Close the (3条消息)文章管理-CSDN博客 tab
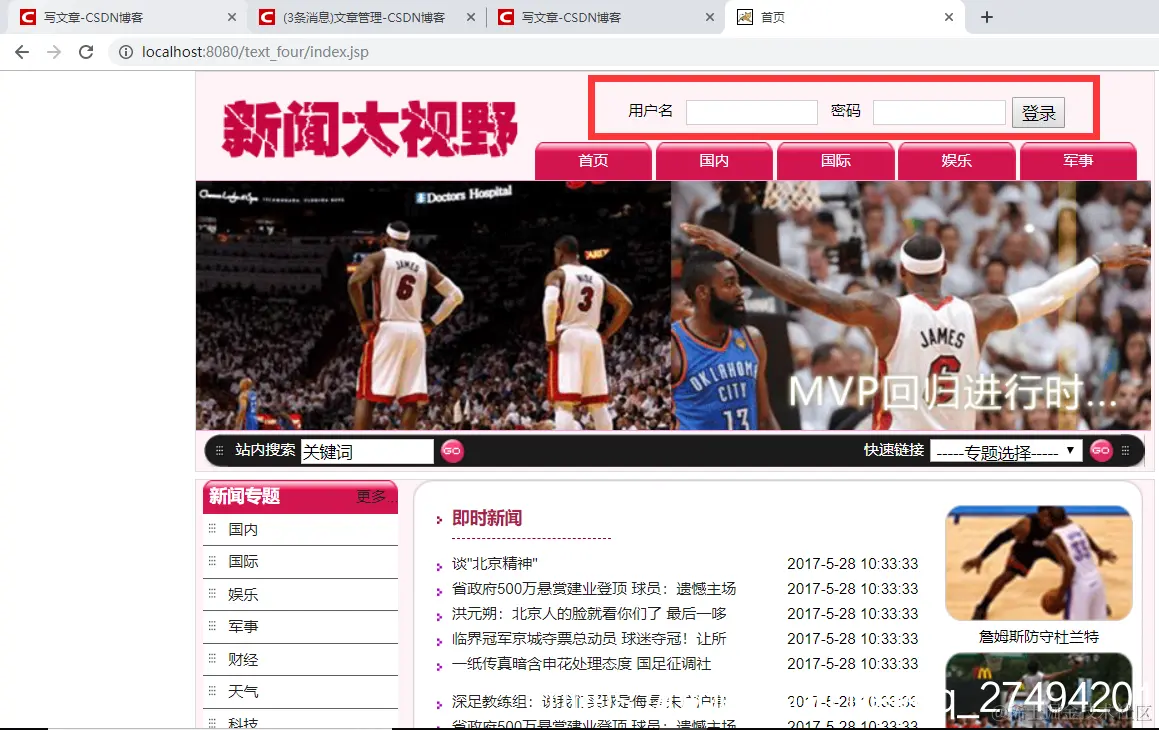The width and height of the screenshot is (1159, 730). pos(471,17)
